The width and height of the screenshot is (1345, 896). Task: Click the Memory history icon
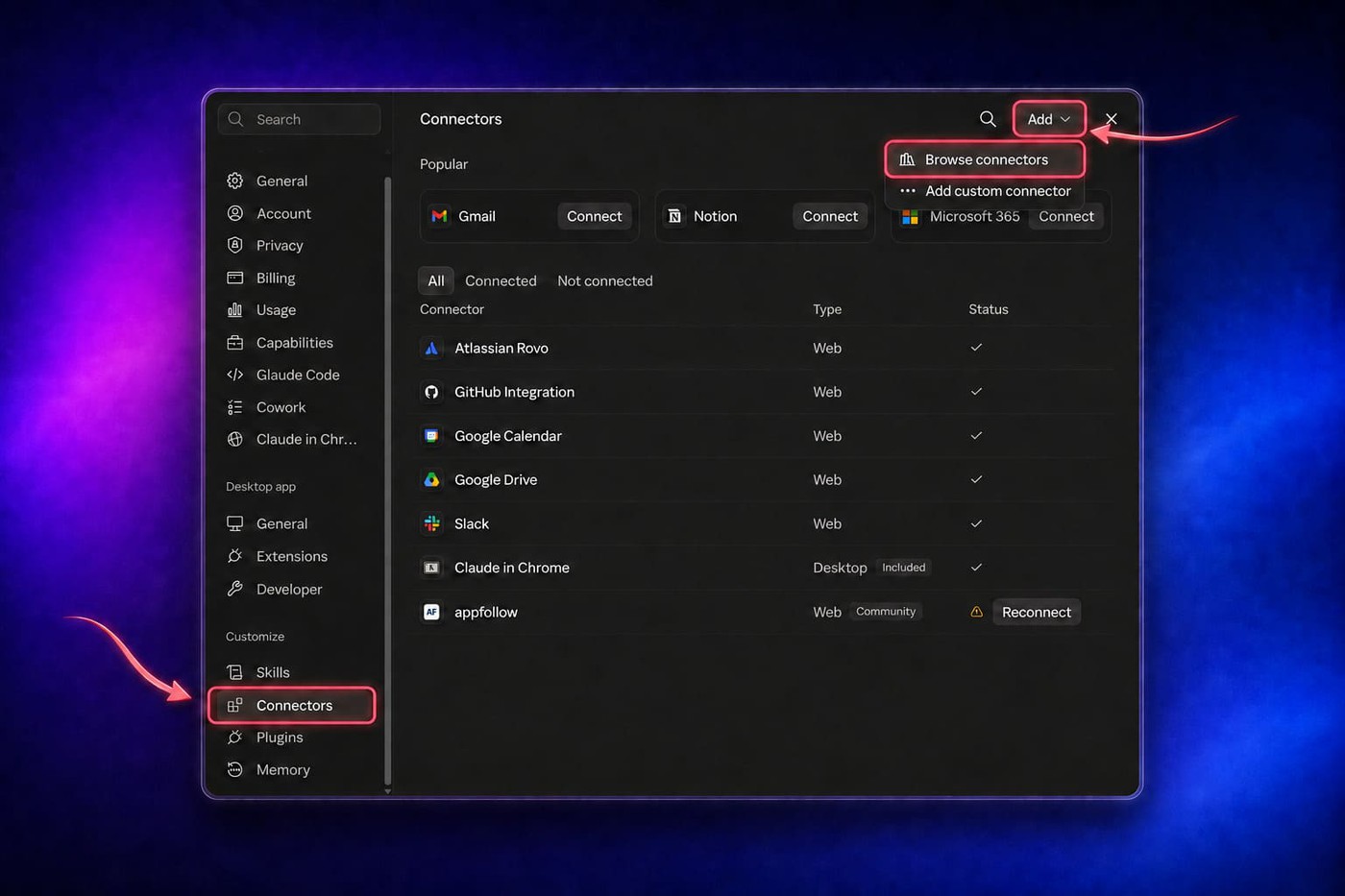click(x=234, y=769)
